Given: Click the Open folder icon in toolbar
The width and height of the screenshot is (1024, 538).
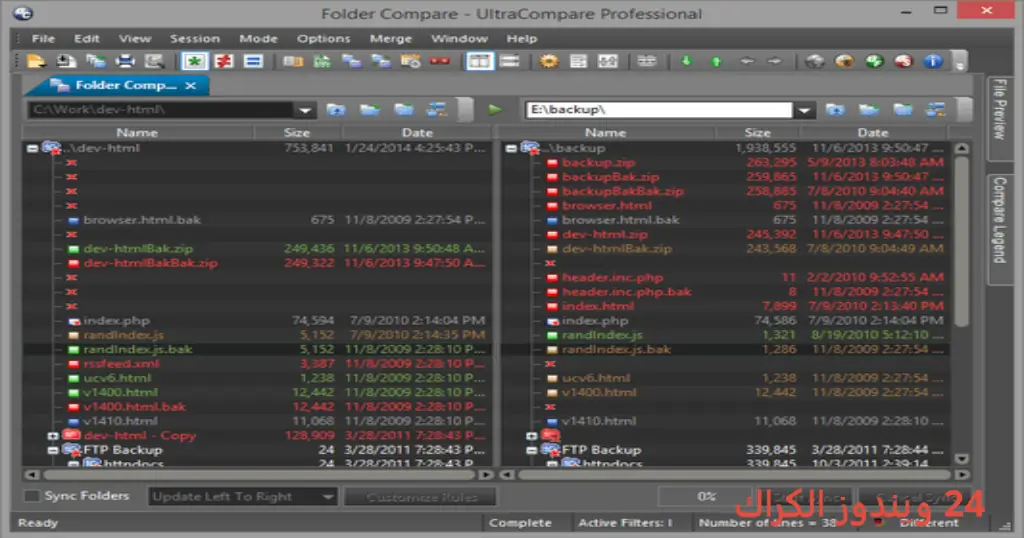Looking at the screenshot, I should point(36,61).
